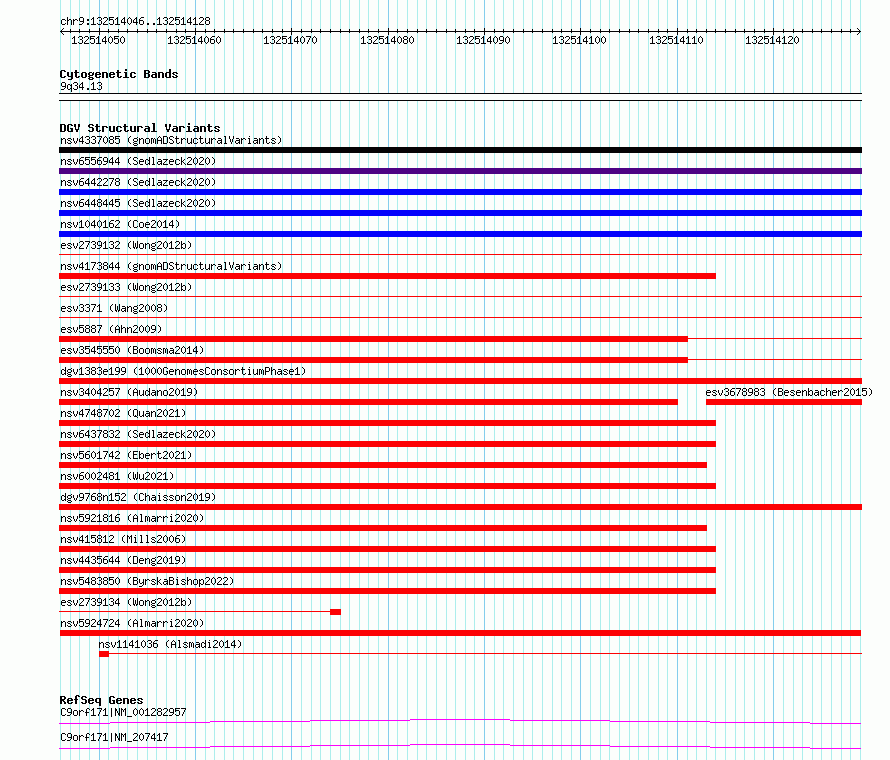Open variant nsv5483850 (ByrskaBishop2022)
Screen dimensions: 890x760
pyautogui.click(x=147, y=581)
